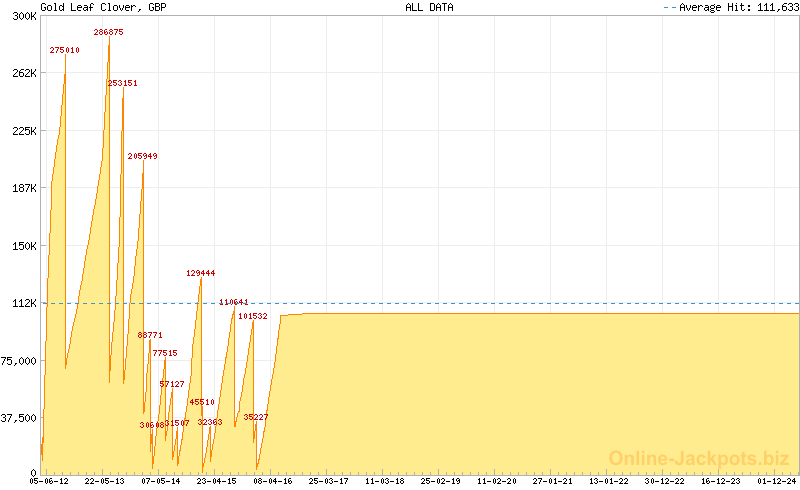This screenshot has width=800, height=490.
Task: Select the 22-05-13 date on x-axis
Action: (x=105, y=481)
